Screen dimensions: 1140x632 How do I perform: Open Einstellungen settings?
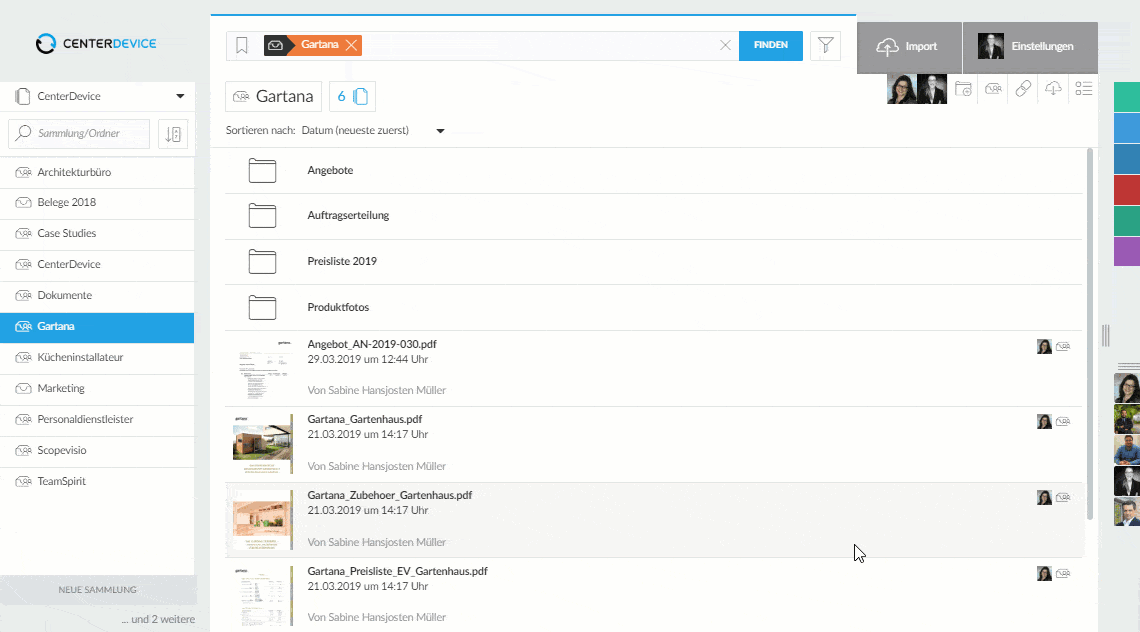pos(1030,47)
